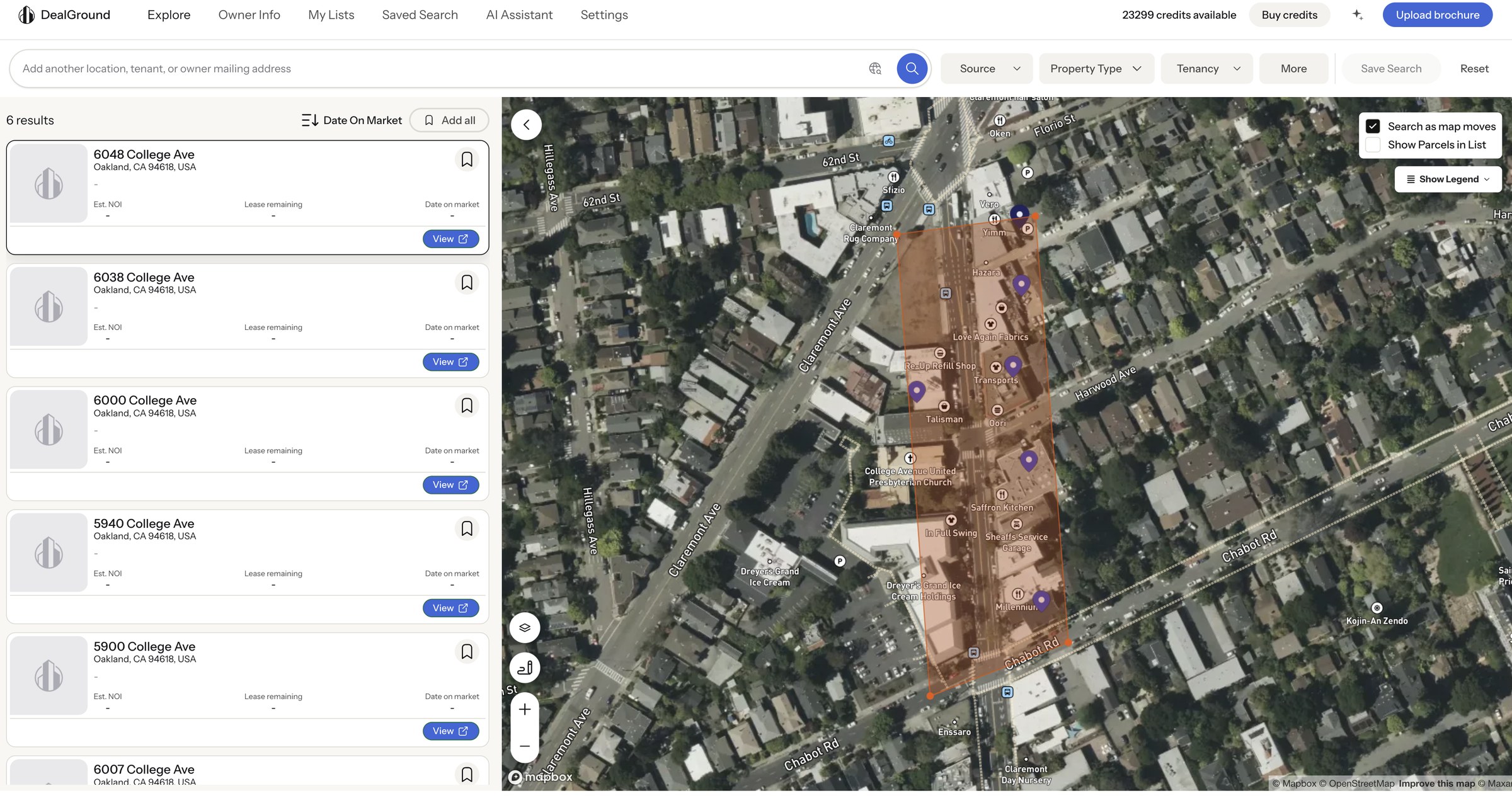This screenshot has width=1512, height=803.
Task: Click 5900 College Ave title
Action: (144, 646)
